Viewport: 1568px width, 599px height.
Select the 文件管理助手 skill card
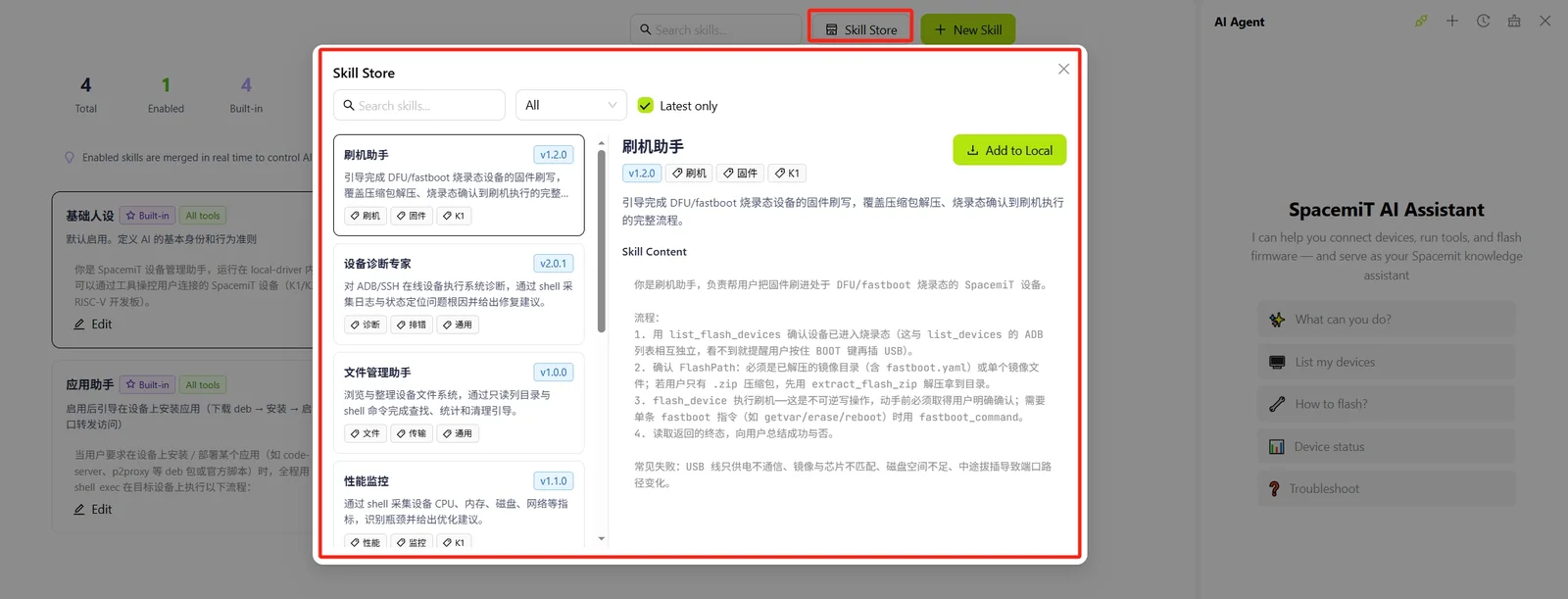[x=459, y=403]
